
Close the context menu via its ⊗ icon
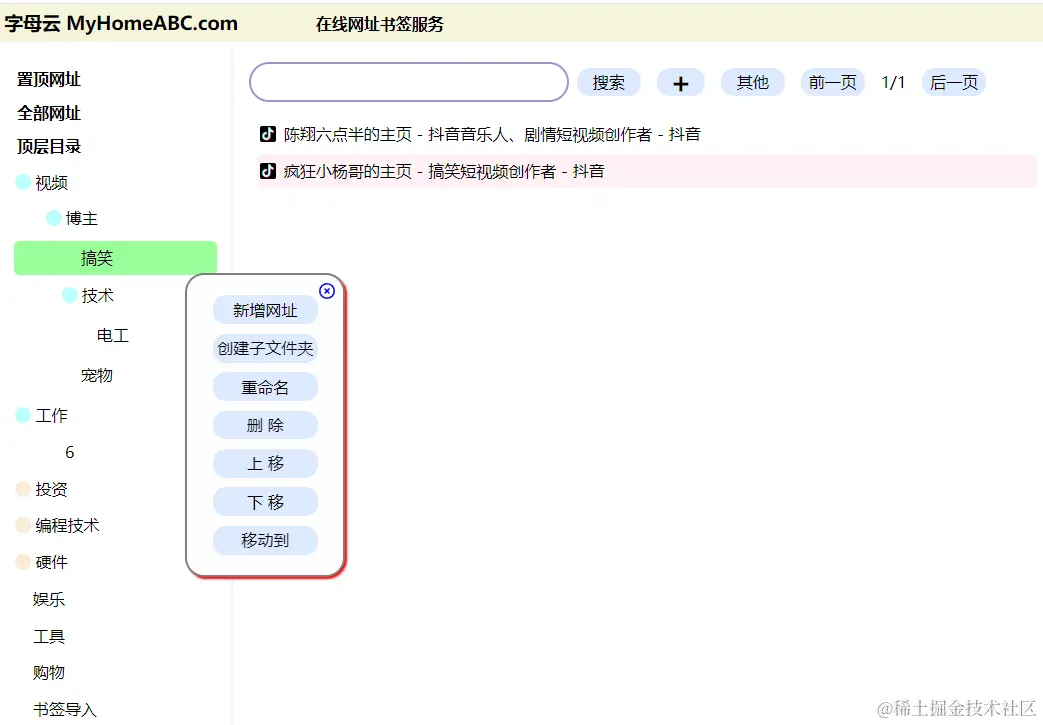[x=327, y=291]
